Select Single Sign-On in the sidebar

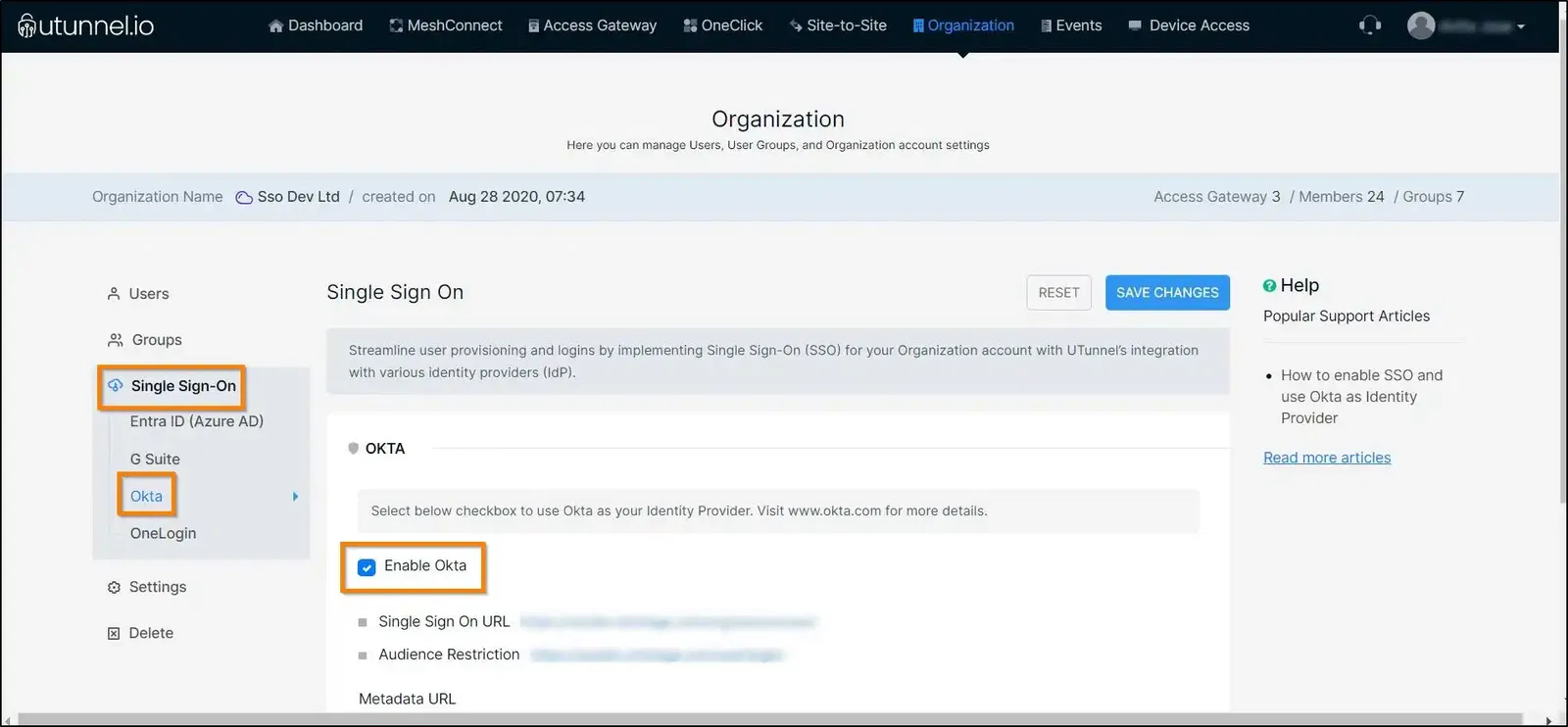(x=183, y=386)
